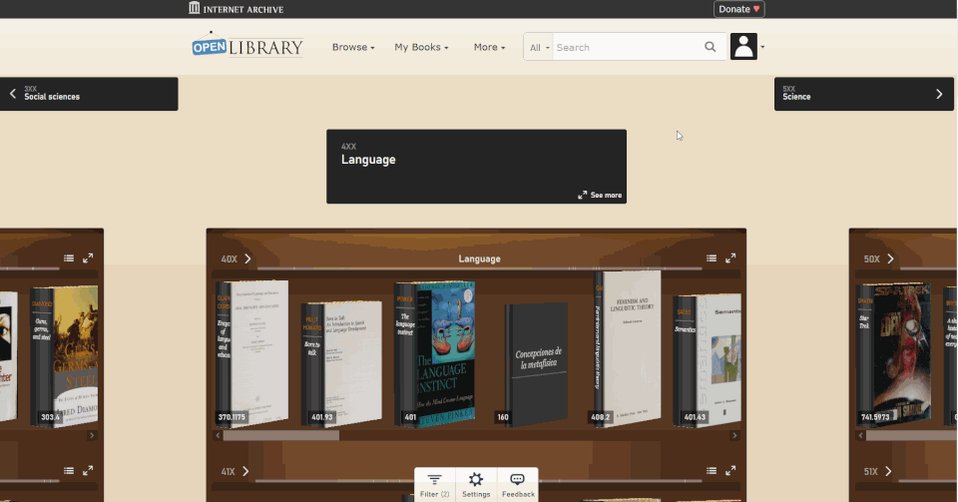Viewport: 958px width, 502px height.
Task: Switch Language shelf to list view
Action: tap(711, 258)
